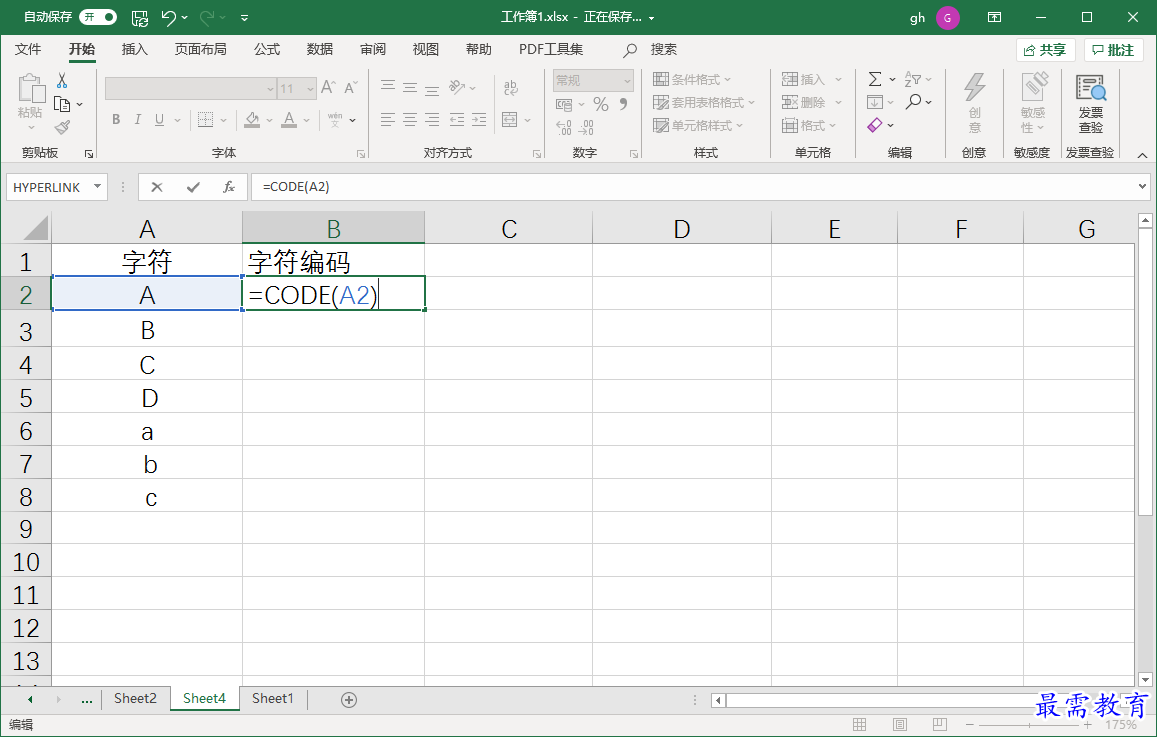Open the 单元格样式 dropdown
Viewport: 1157px width, 737px height.
click(x=698, y=125)
